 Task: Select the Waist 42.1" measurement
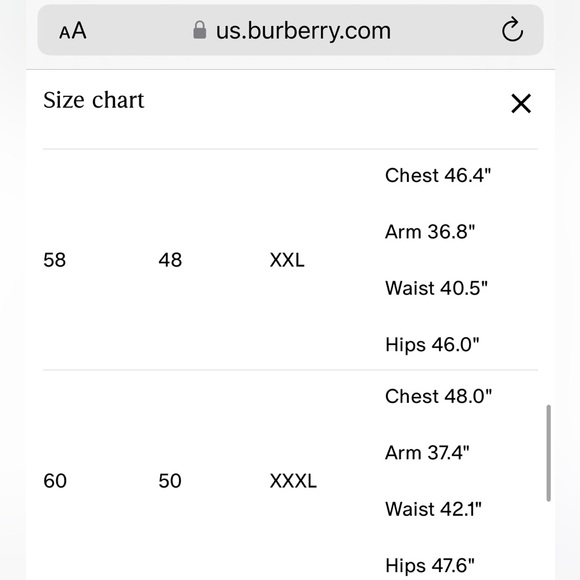pyautogui.click(x=433, y=509)
